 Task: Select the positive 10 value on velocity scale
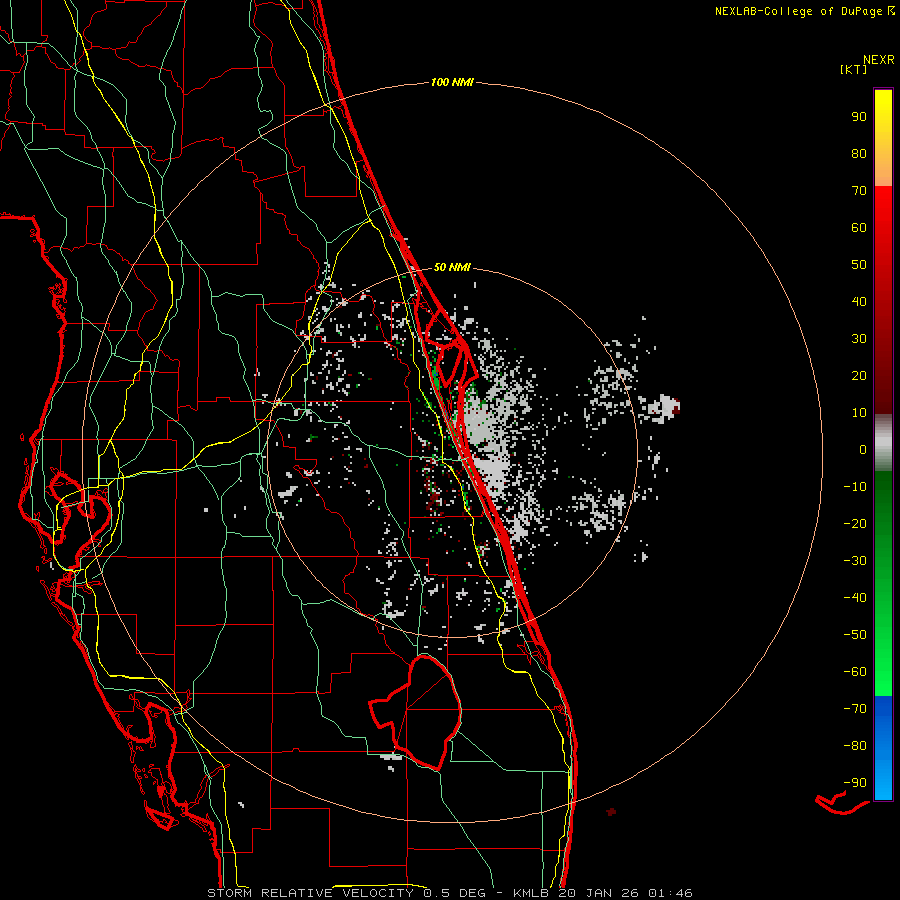pyautogui.click(x=859, y=412)
